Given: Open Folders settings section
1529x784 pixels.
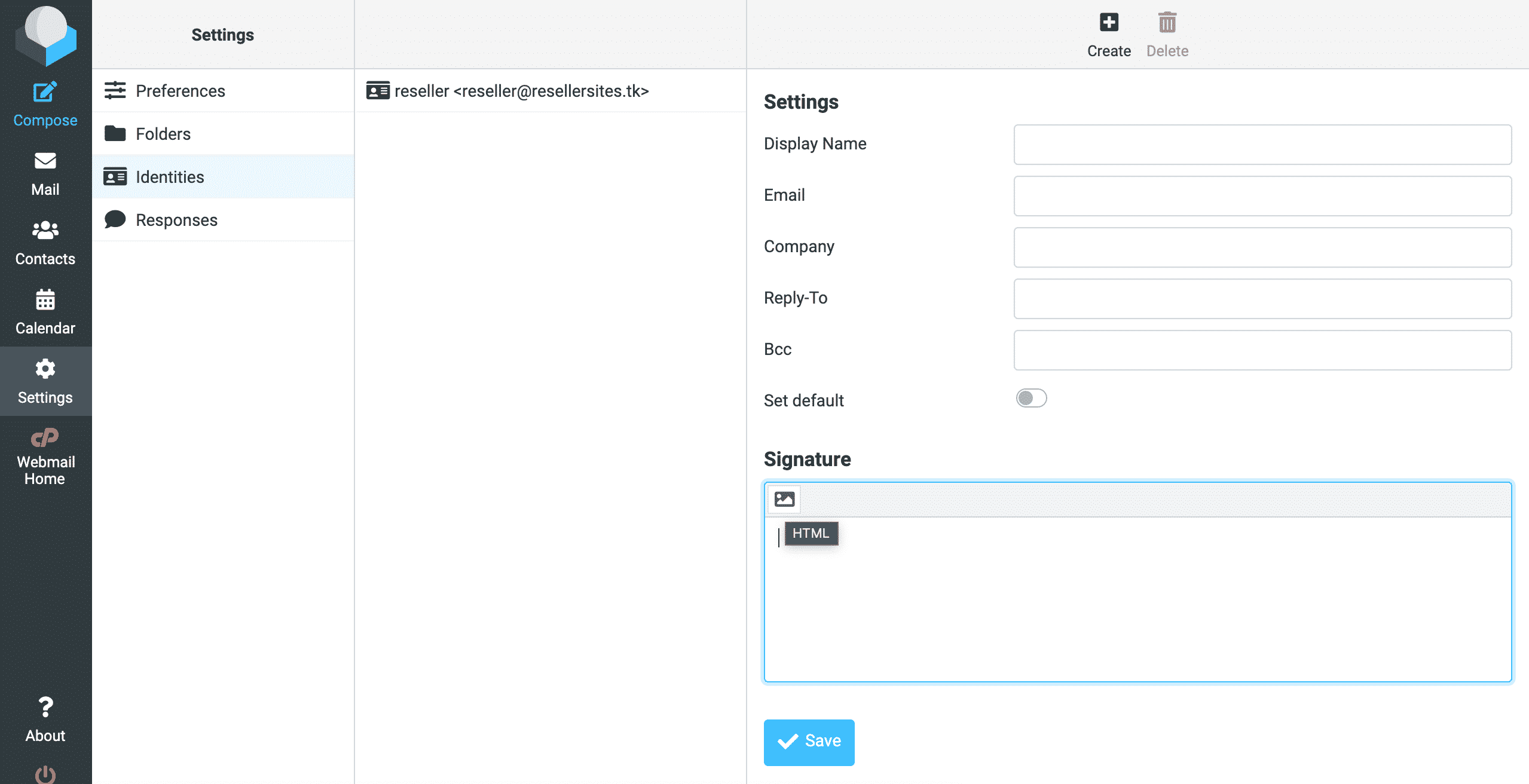Looking at the screenshot, I should point(223,134).
